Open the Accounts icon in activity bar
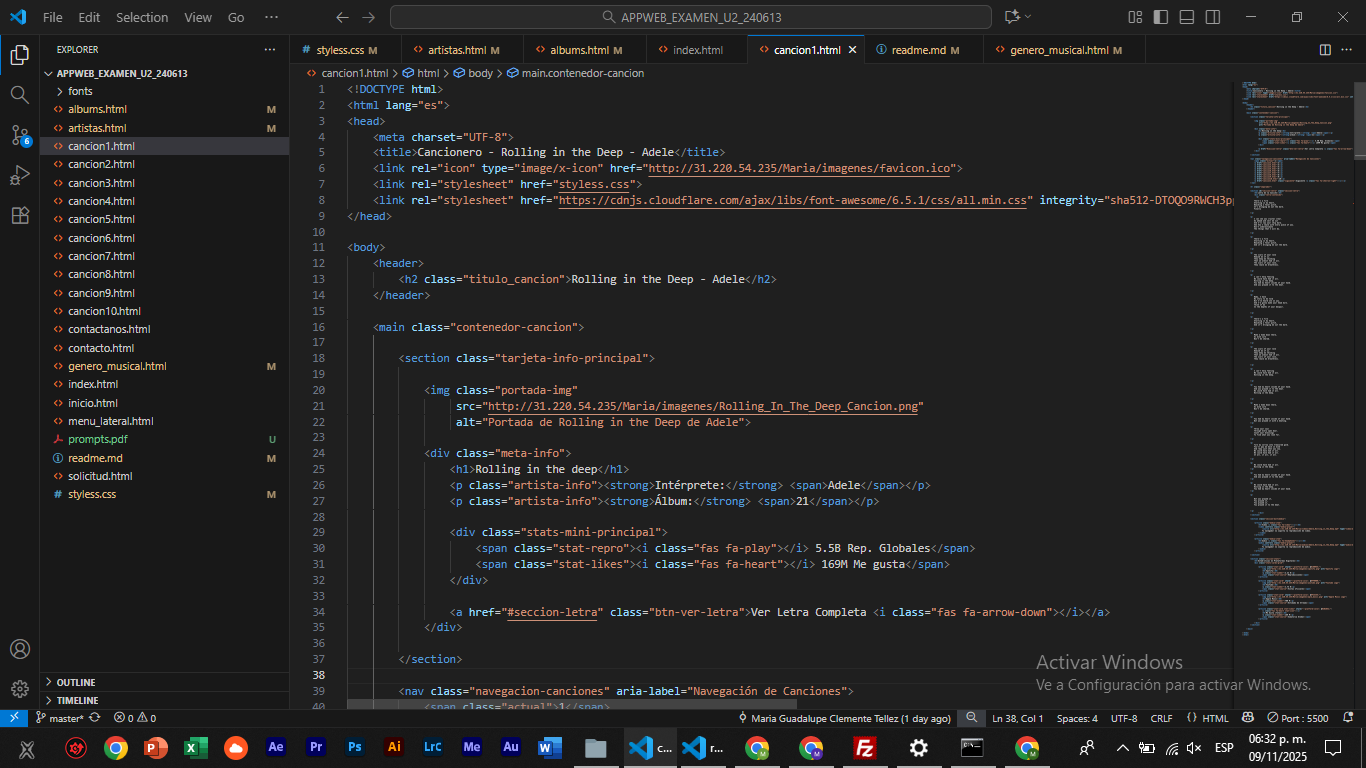This screenshot has width=1366, height=768. pos(19,649)
